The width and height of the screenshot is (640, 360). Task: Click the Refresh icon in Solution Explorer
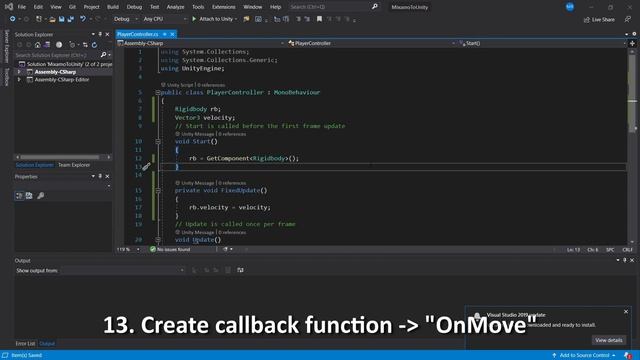pyautogui.click(x=94, y=44)
